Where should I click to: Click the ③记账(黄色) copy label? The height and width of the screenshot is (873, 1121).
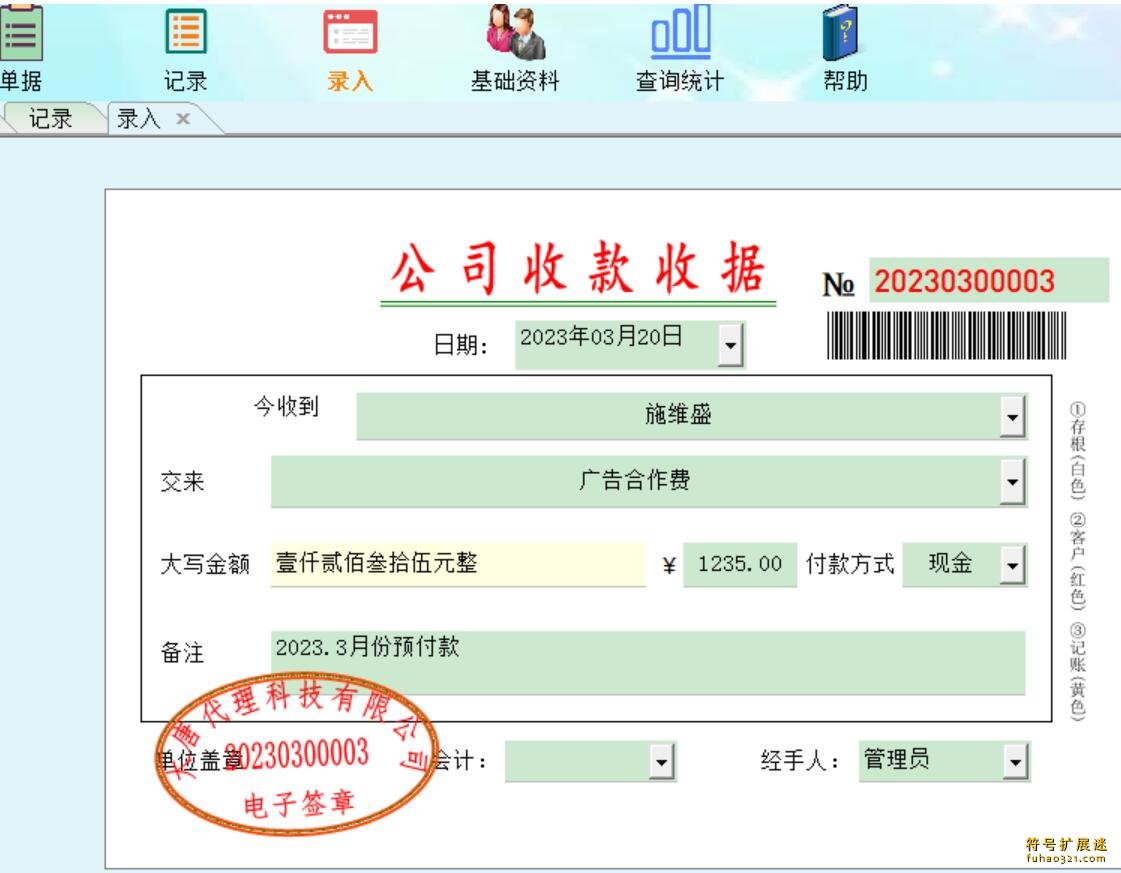[1077, 671]
